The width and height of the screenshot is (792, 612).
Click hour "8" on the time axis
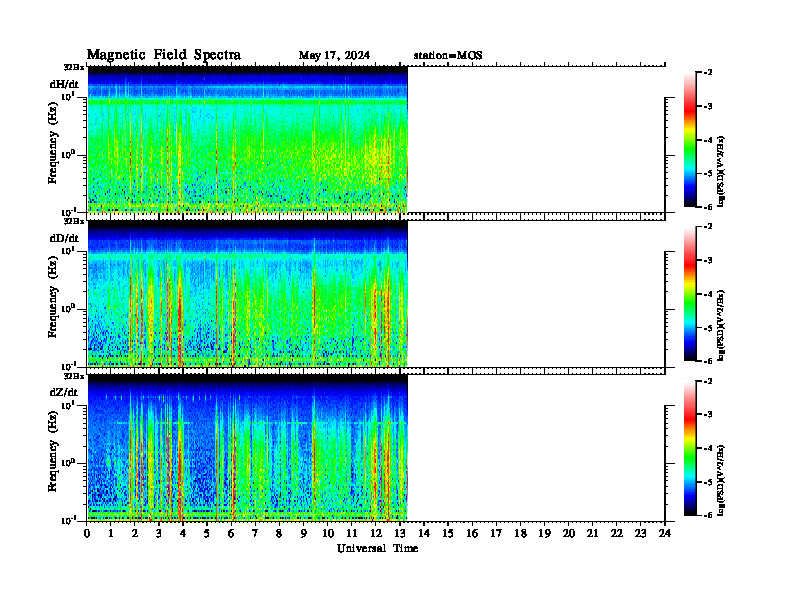tap(279, 534)
